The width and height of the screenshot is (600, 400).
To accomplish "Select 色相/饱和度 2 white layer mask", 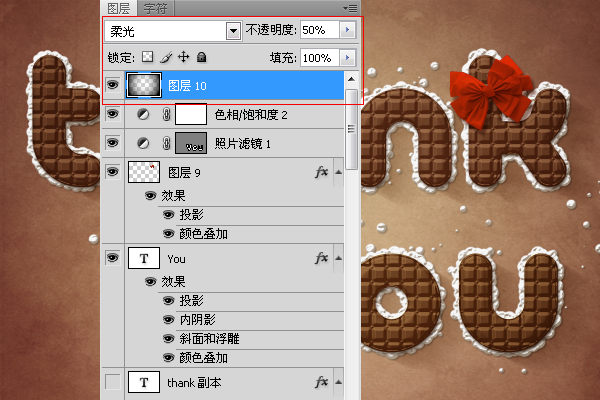I will 191,114.
